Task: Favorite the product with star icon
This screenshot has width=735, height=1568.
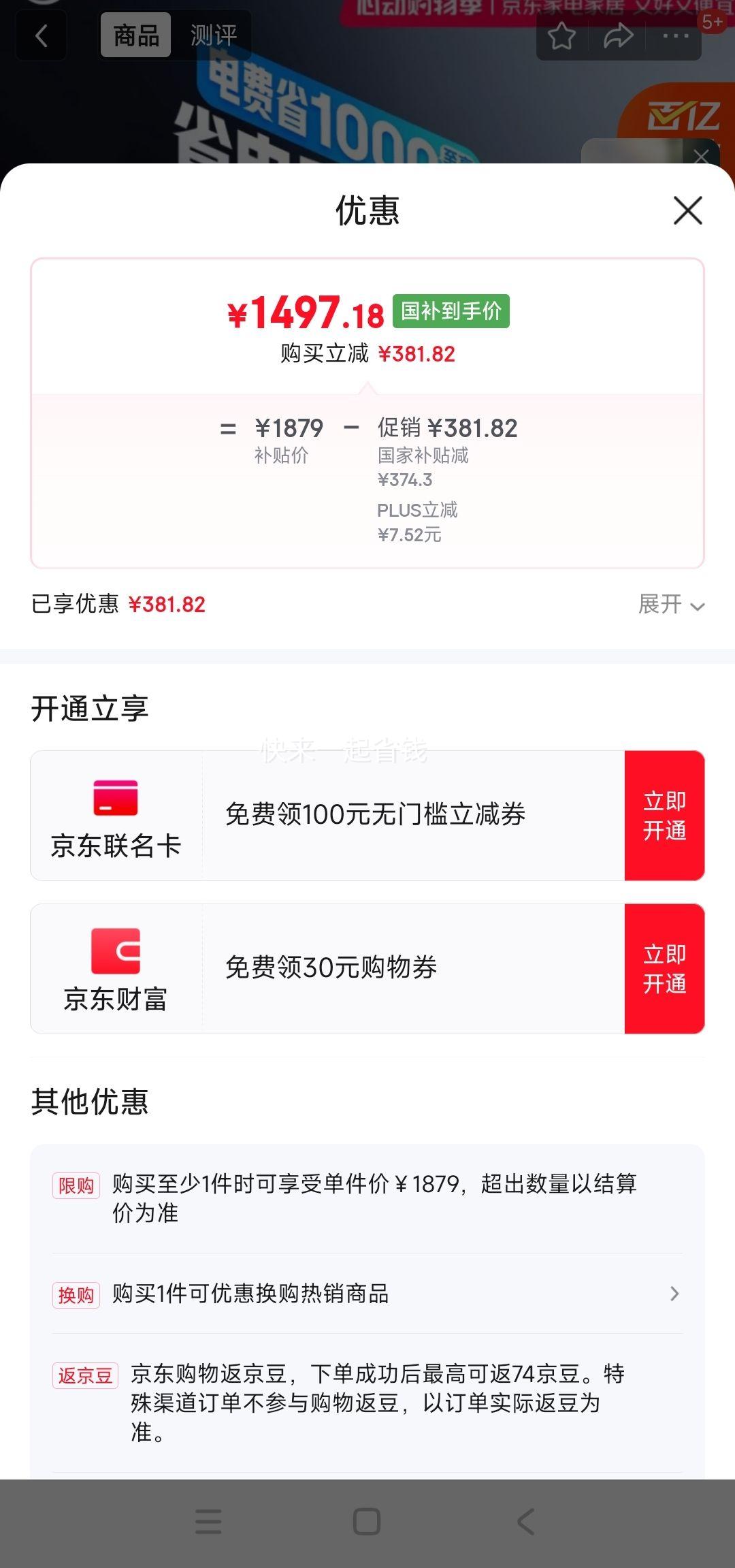Action: coord(561,36)
